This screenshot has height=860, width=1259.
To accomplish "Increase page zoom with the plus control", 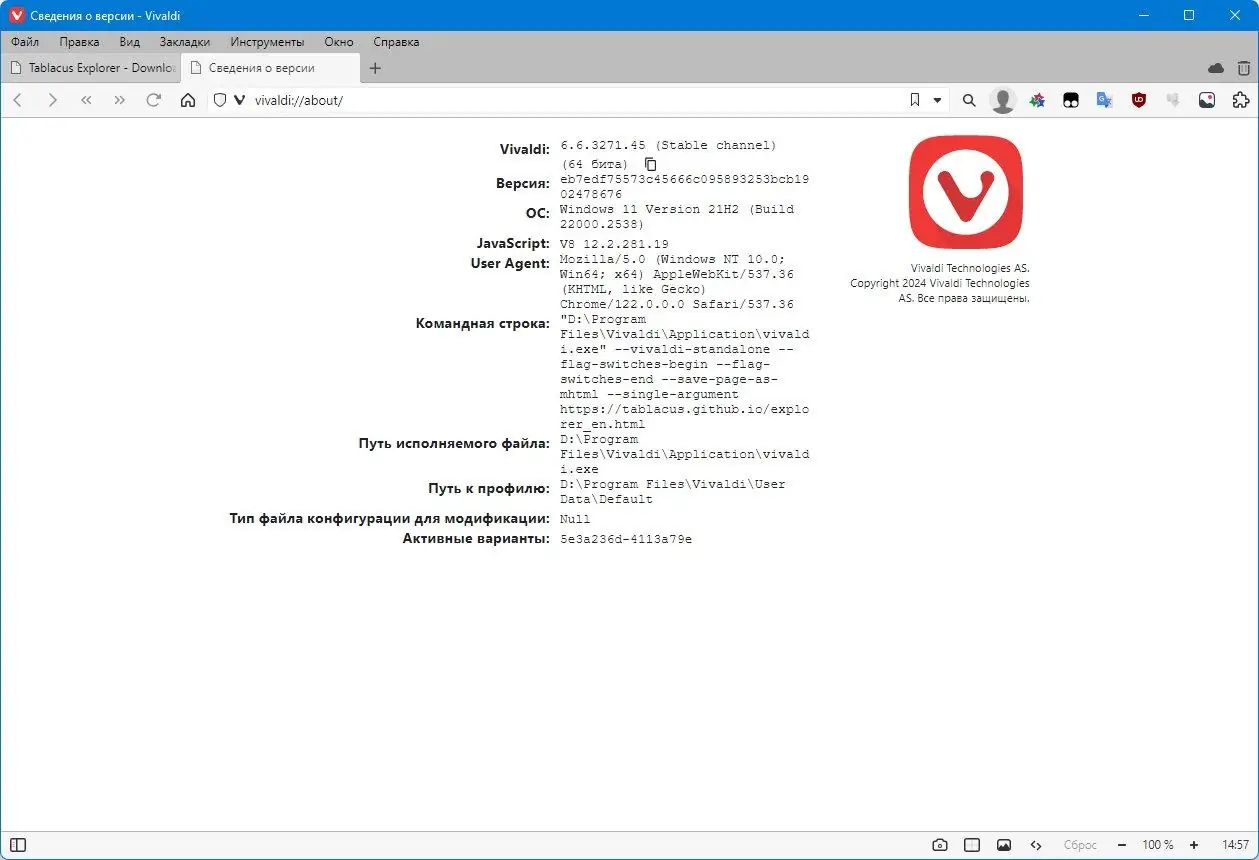I will (x=1193, y=844).
